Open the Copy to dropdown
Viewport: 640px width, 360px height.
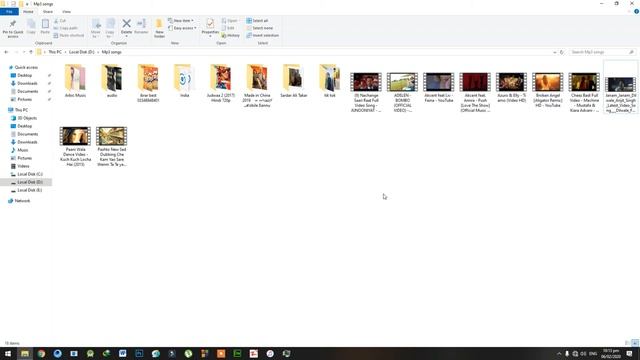point(110,28)
